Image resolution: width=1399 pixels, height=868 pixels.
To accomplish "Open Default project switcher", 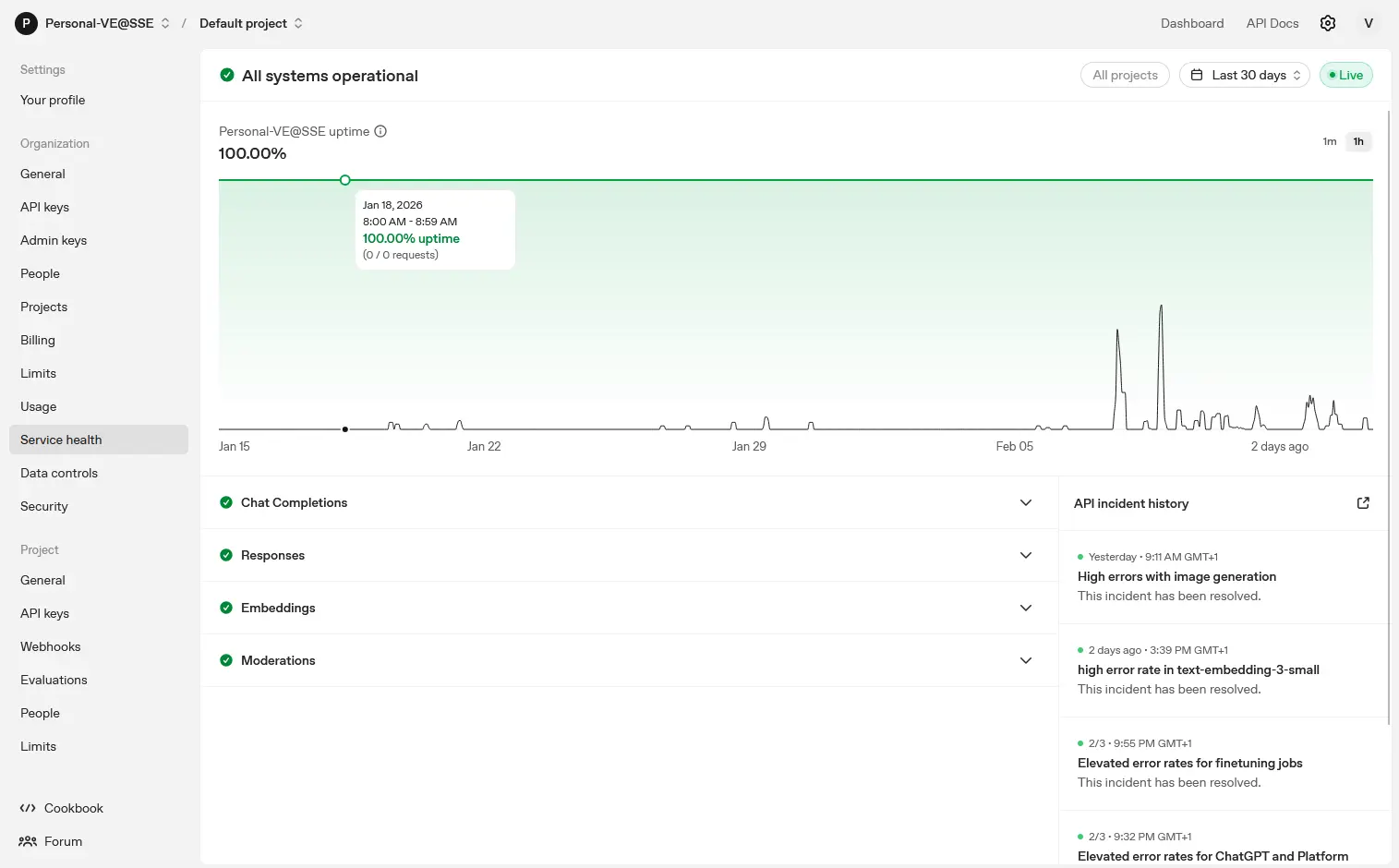I will [x=251, y=23].
